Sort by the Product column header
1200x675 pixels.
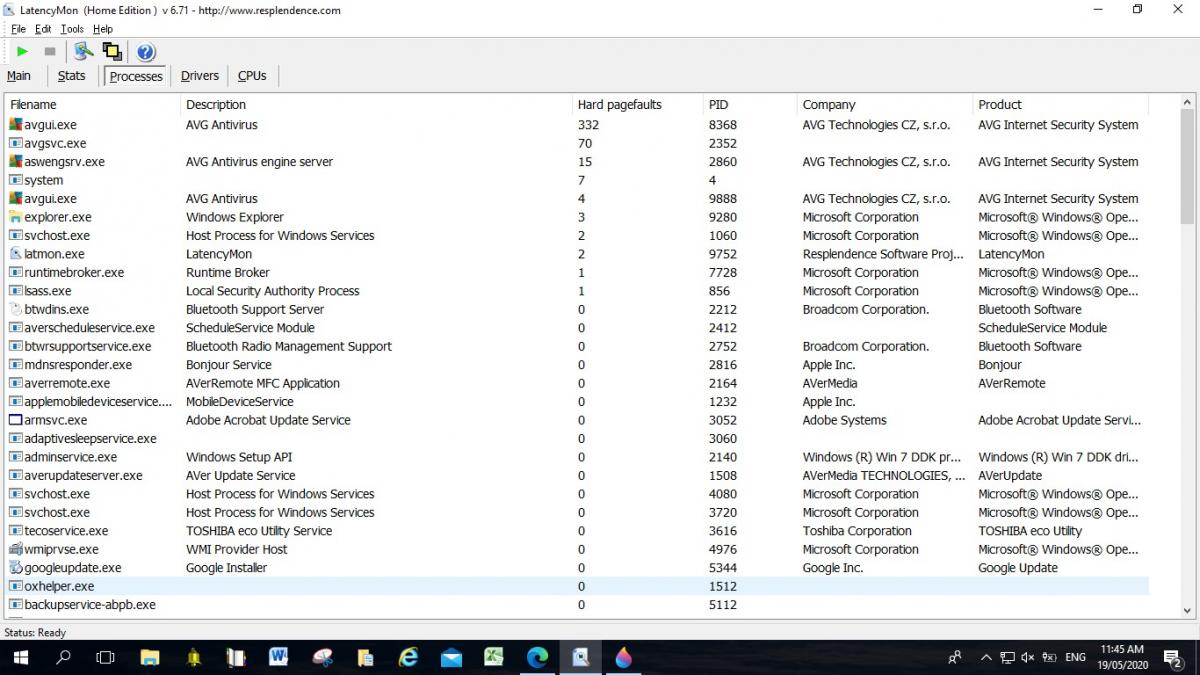click(x=1061, y=104)
